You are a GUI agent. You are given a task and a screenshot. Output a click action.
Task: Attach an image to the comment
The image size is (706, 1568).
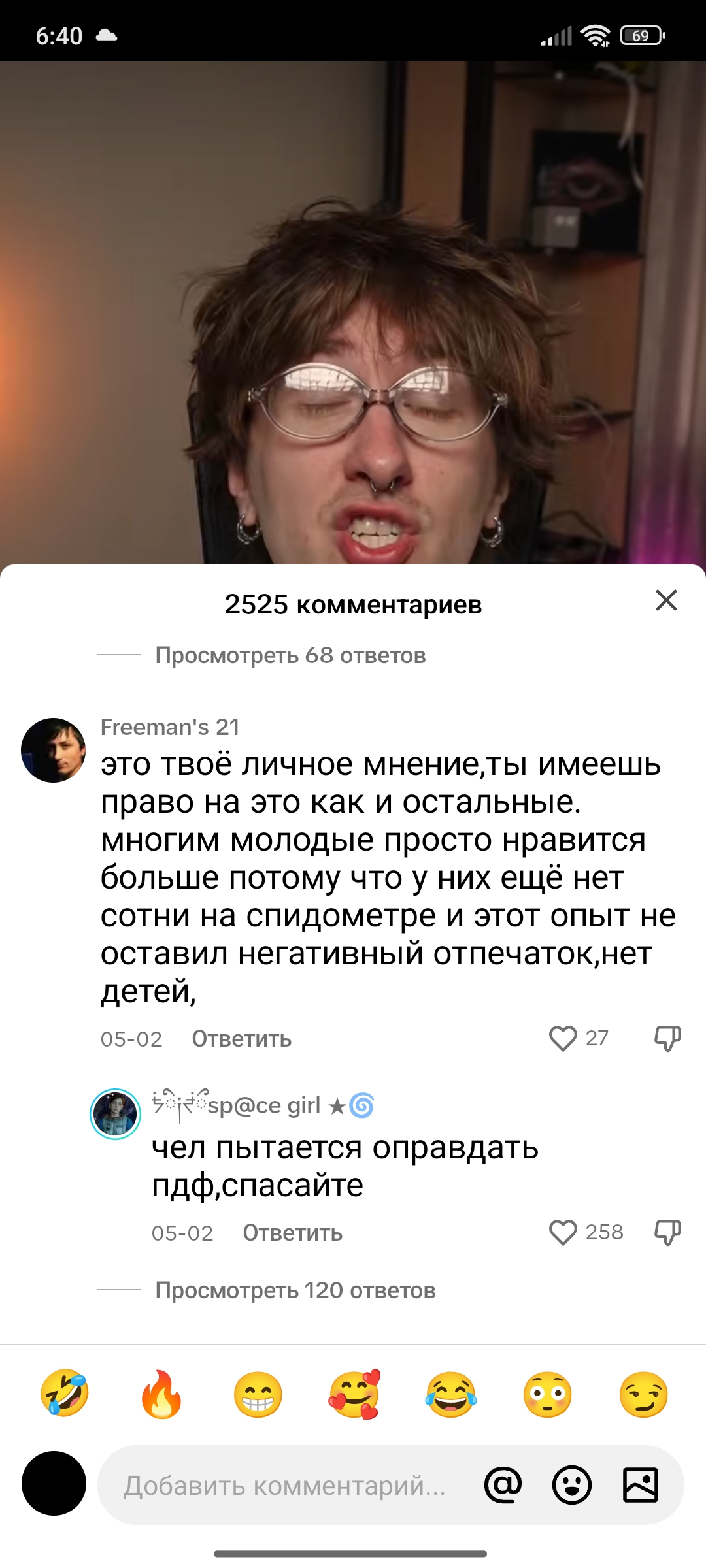pos(641,1485)
